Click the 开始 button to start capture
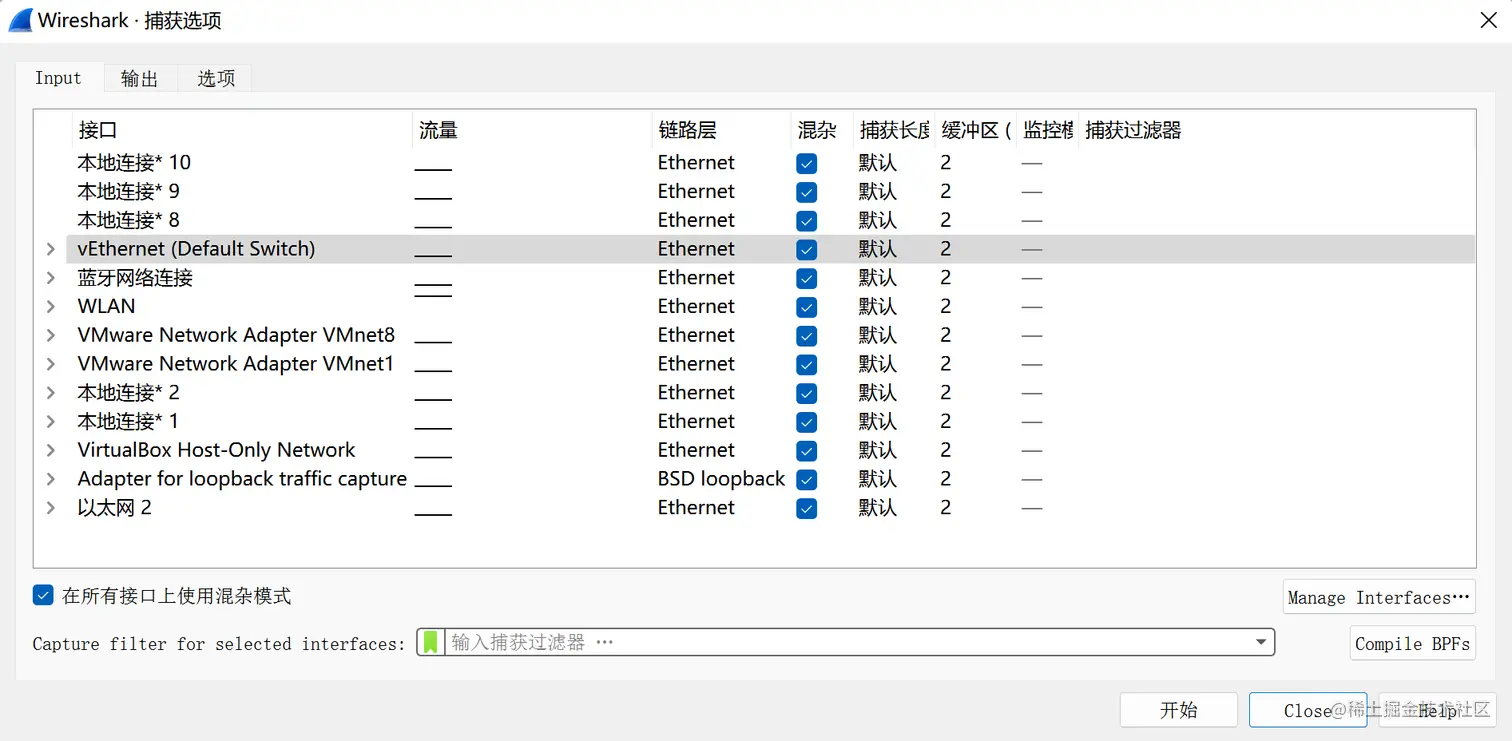This screenshot has height=741, width=1512. click(1178, 710)
